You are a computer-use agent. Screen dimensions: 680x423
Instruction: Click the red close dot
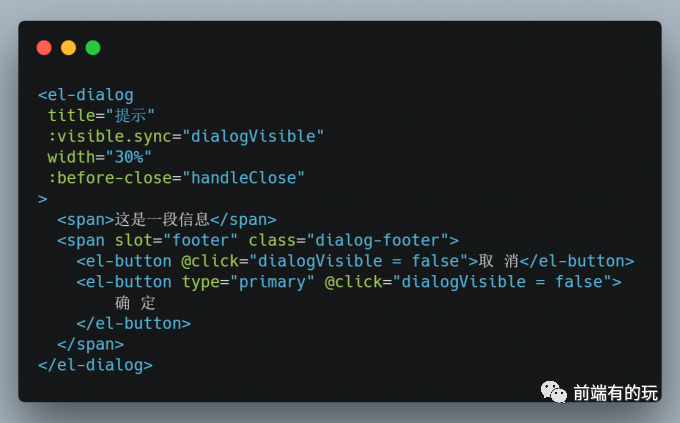point(44,48)
